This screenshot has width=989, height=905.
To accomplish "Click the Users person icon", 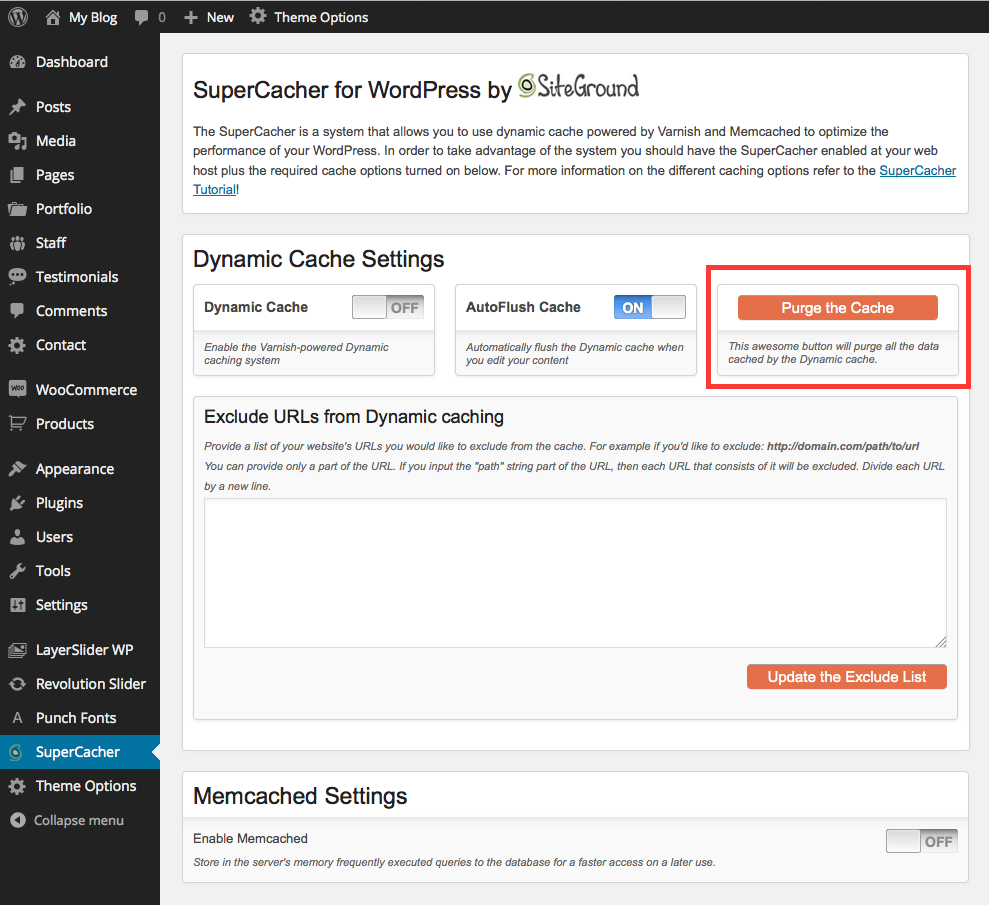I will (18, 537).
